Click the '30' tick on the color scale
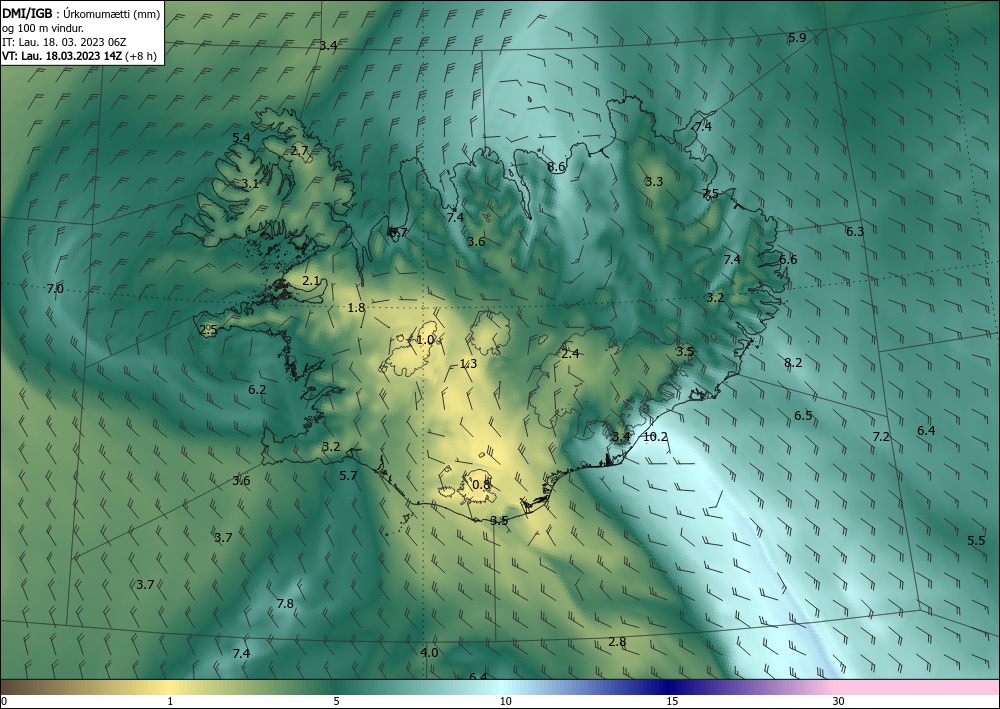Screen dimensions: 1000x709 pos(839,702)
